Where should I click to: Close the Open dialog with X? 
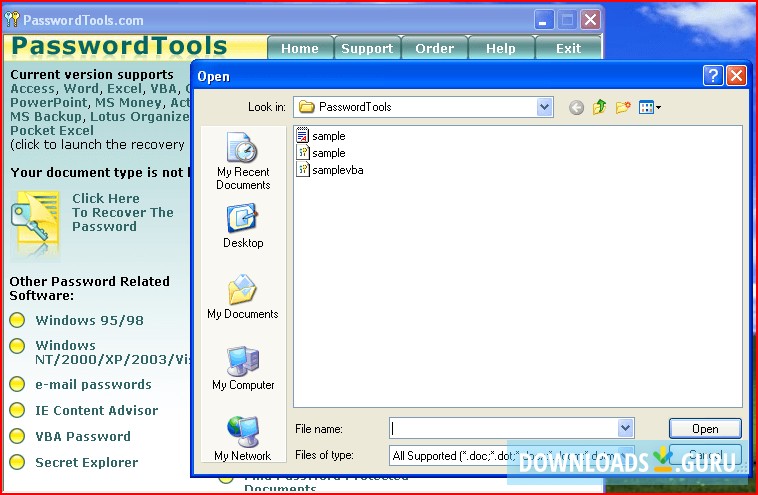tap(736, 76)
